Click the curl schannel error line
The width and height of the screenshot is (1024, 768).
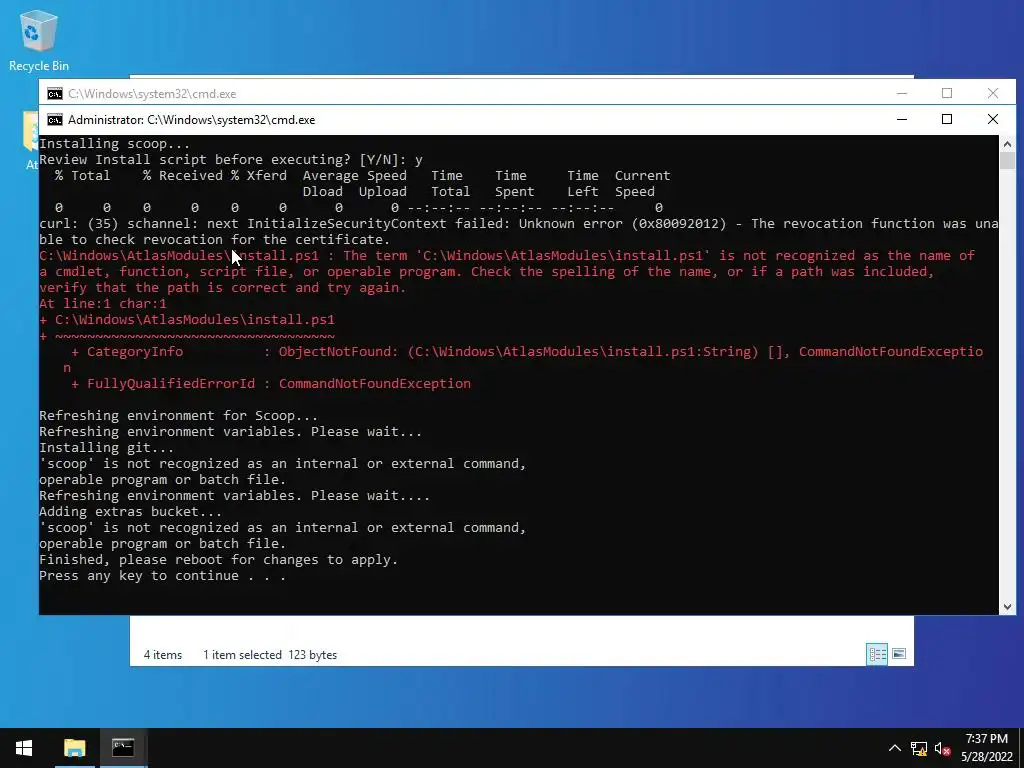coord(519,231)
